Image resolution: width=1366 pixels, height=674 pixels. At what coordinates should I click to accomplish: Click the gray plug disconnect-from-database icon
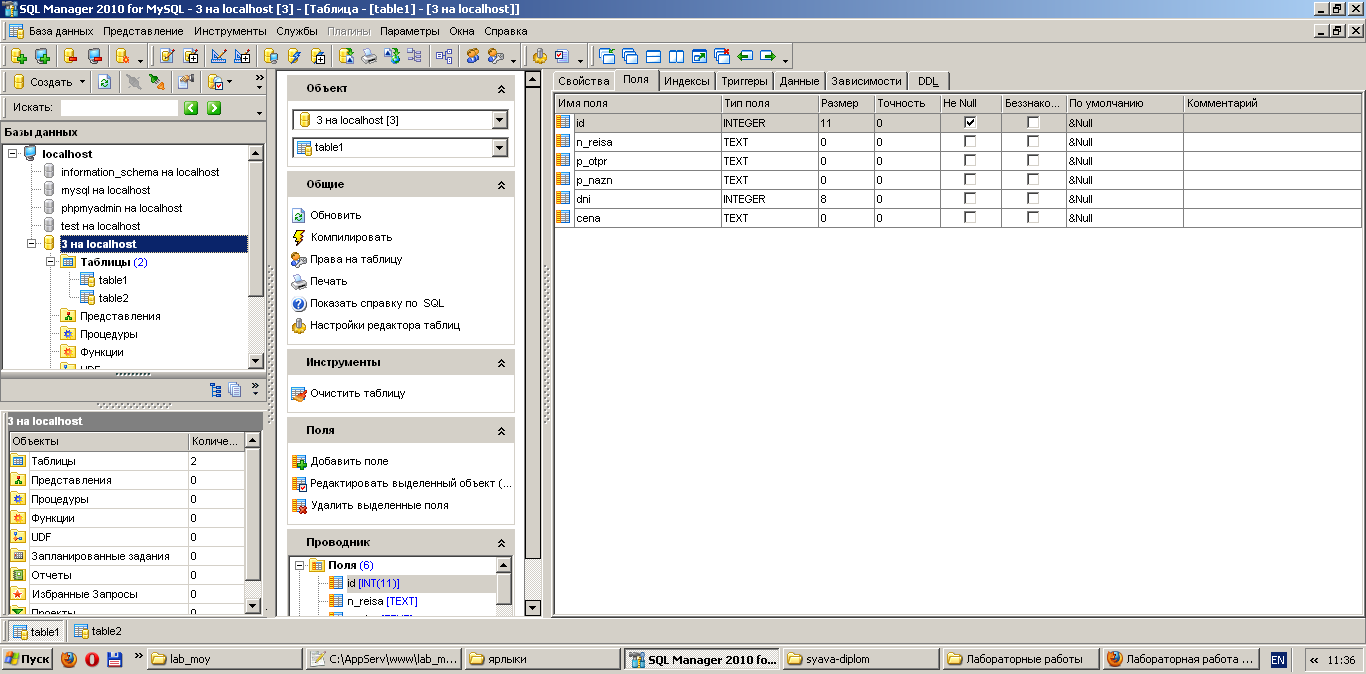[x=134, y=82]
